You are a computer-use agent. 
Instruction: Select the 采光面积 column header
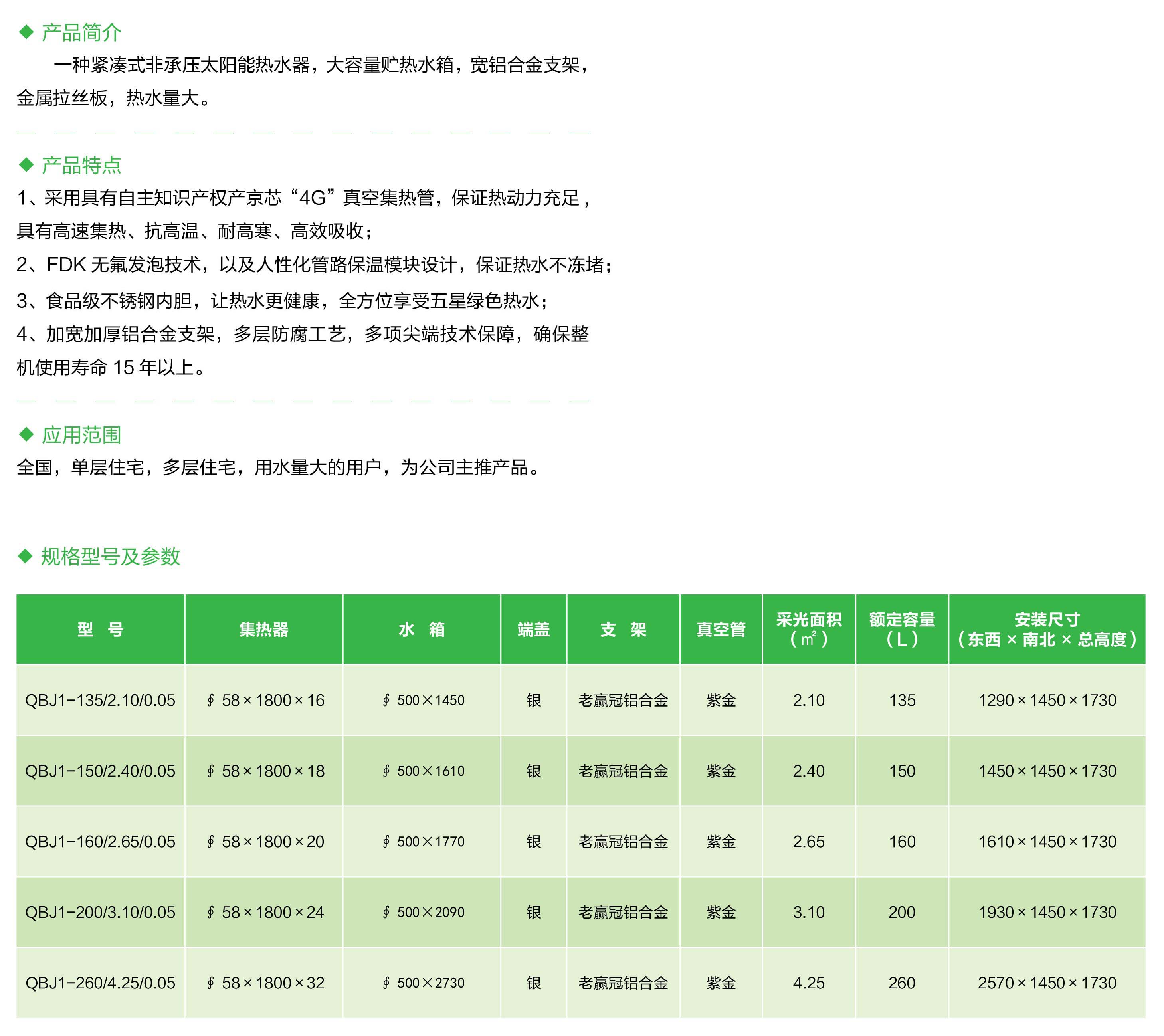click(x=809, y=629)
